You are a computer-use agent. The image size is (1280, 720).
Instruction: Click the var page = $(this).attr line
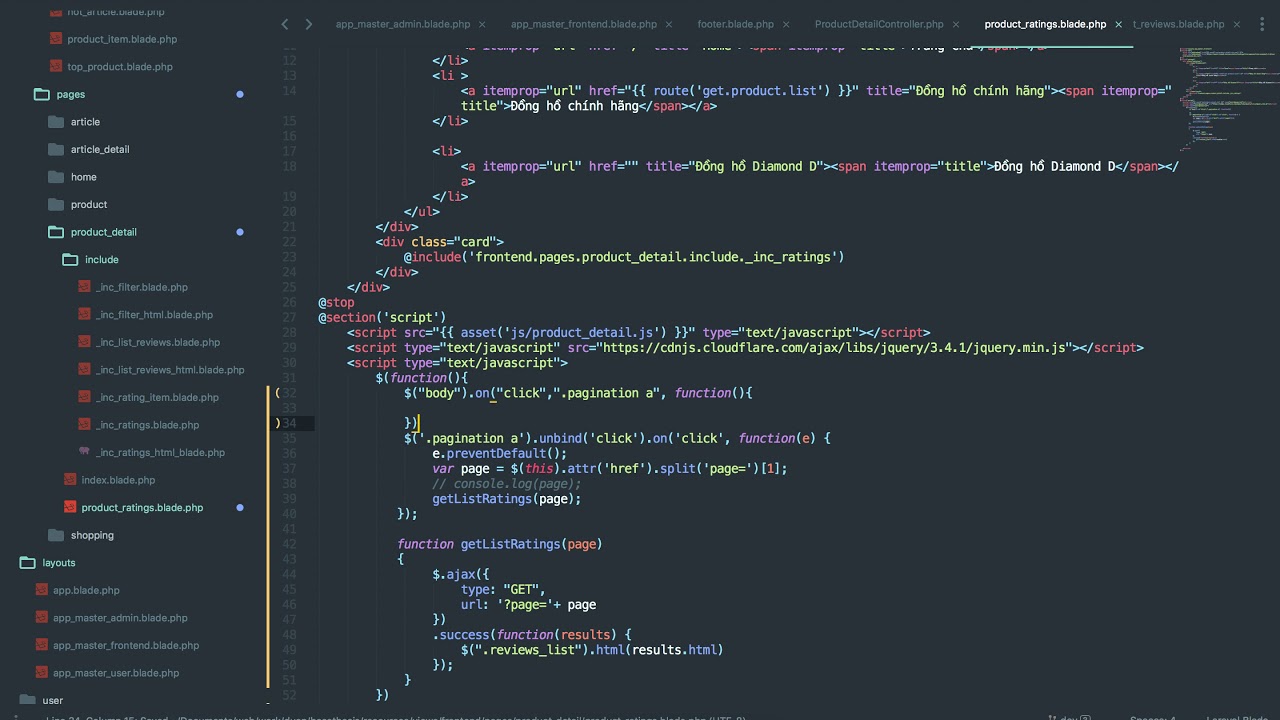click(610, 468)
